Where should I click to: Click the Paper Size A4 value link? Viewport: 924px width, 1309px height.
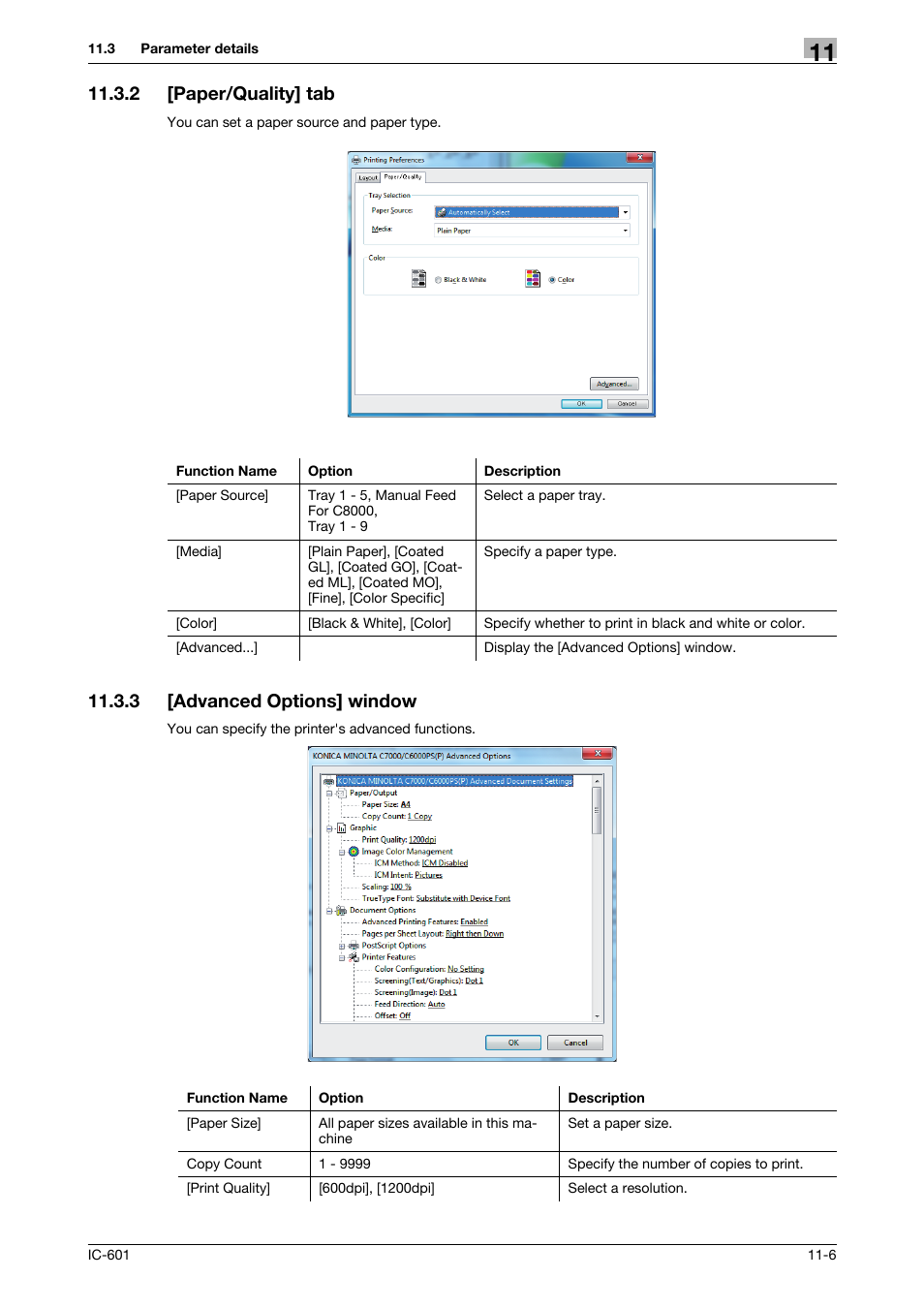[x=405, y=804]
